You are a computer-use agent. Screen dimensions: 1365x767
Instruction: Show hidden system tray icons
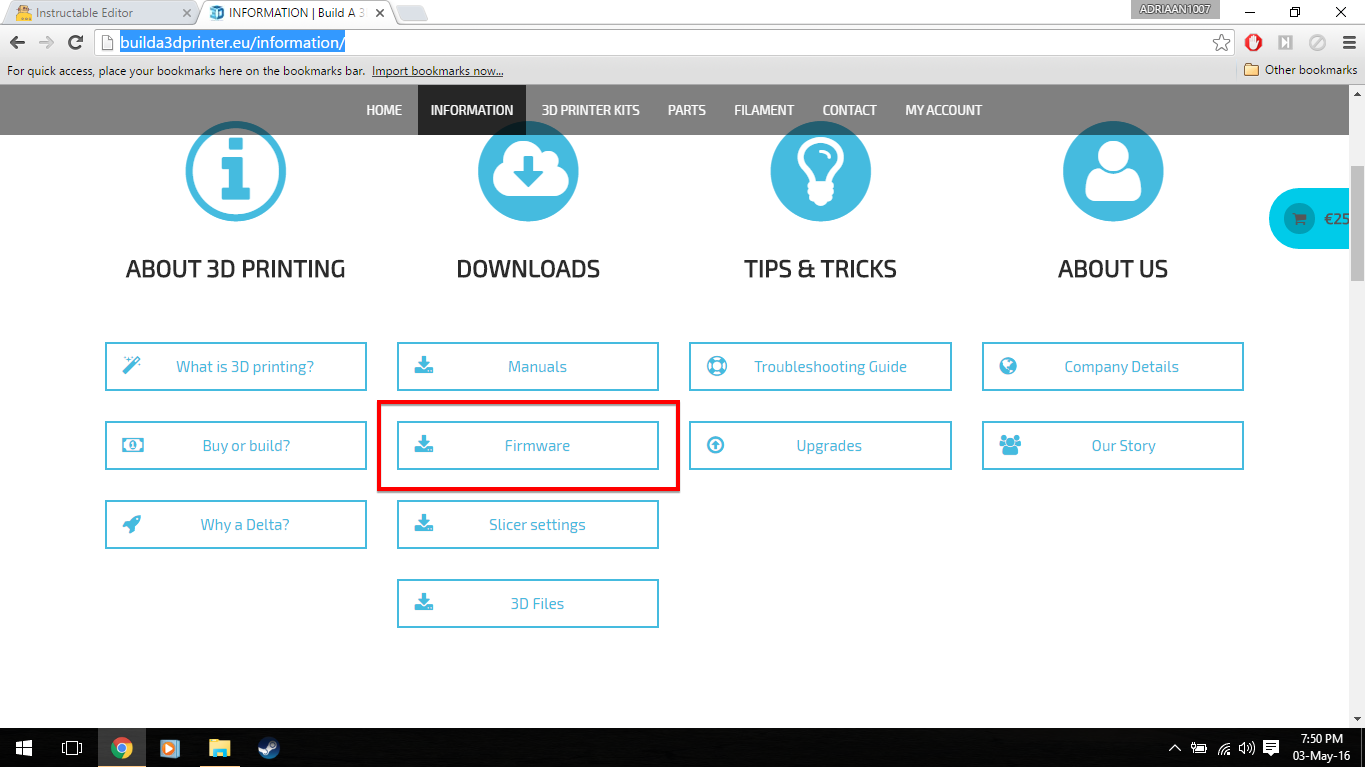tap(1175, 748)
